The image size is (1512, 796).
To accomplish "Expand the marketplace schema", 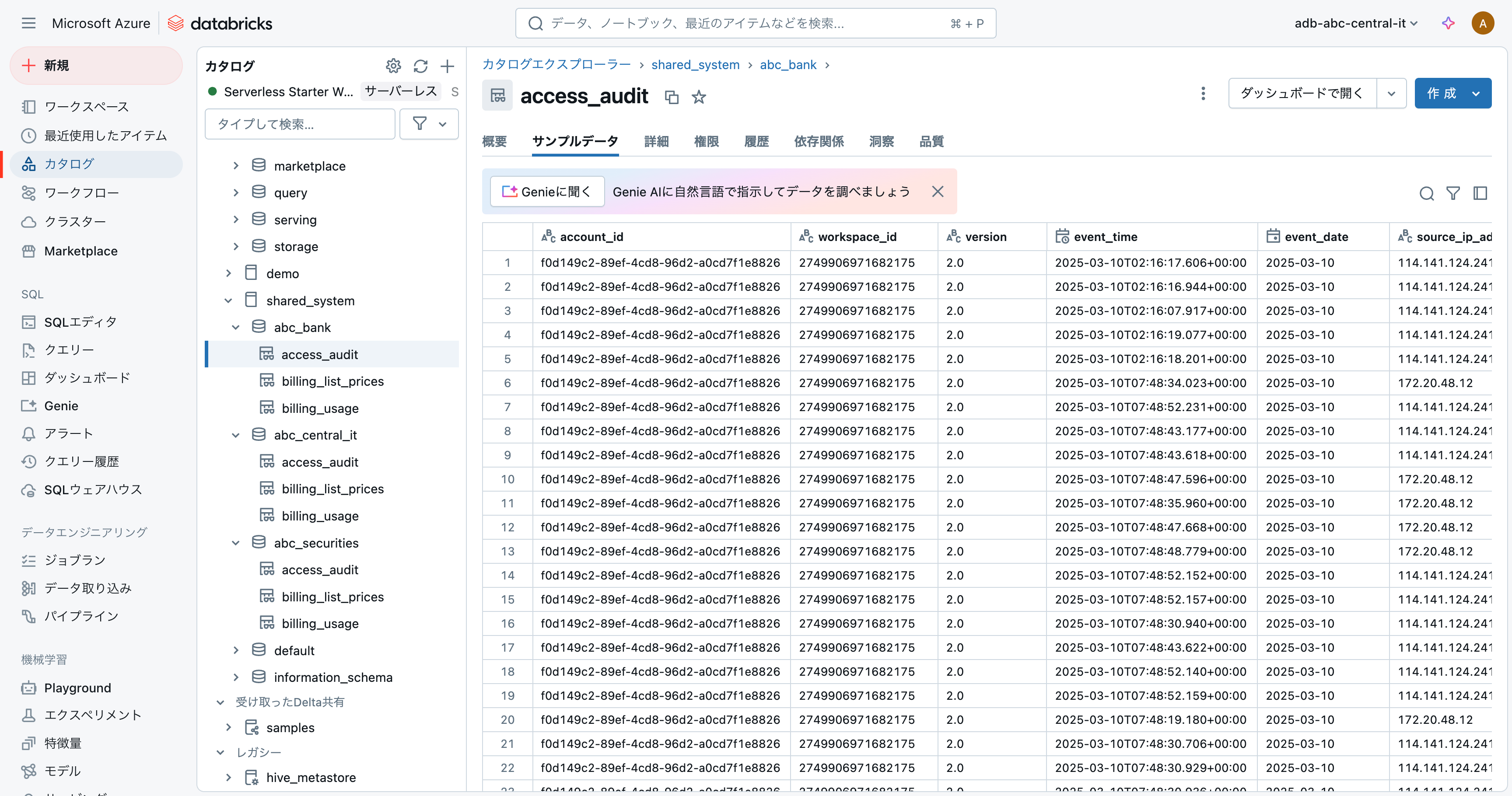I will (236, 166).
